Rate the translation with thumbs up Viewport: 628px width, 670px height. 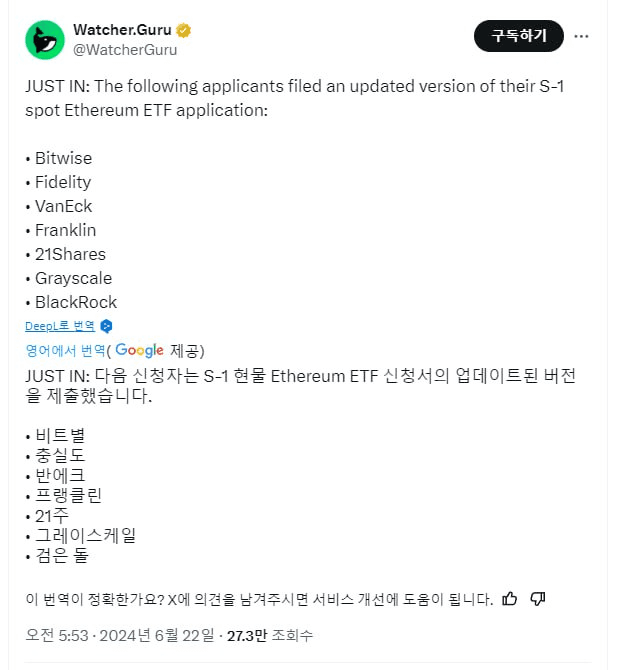click(509, 599)
